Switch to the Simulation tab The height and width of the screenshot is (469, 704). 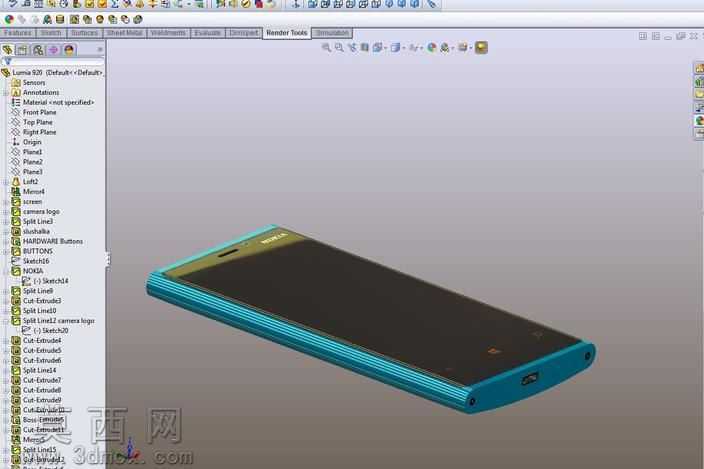(332, 33)
